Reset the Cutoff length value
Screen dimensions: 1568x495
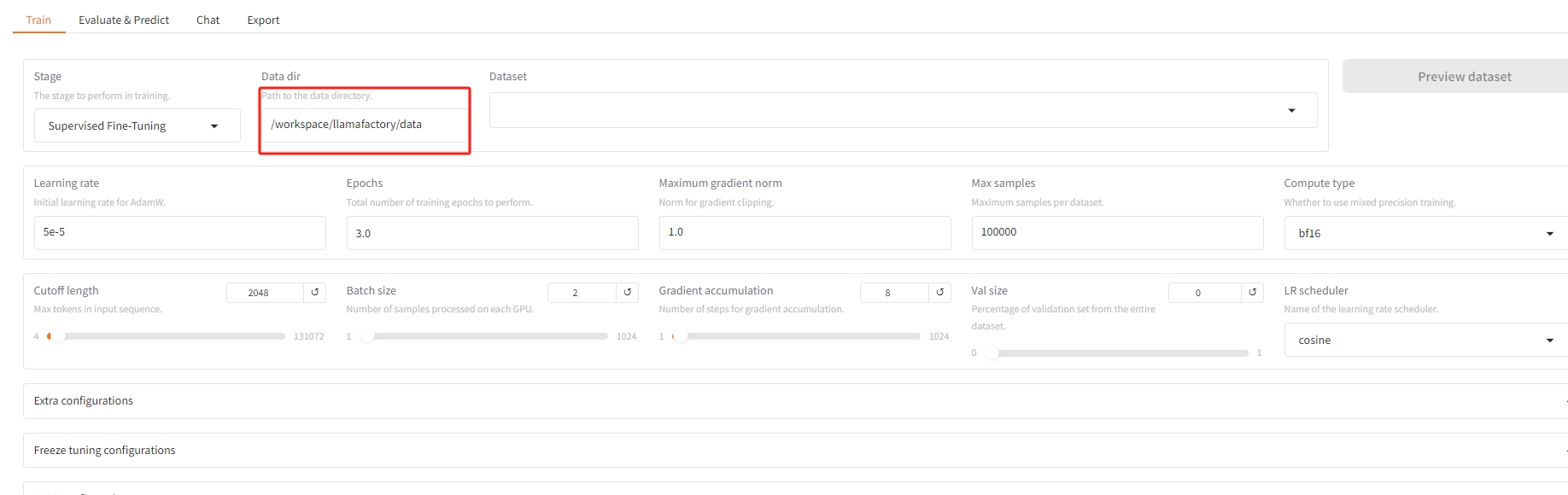point(314,292)
